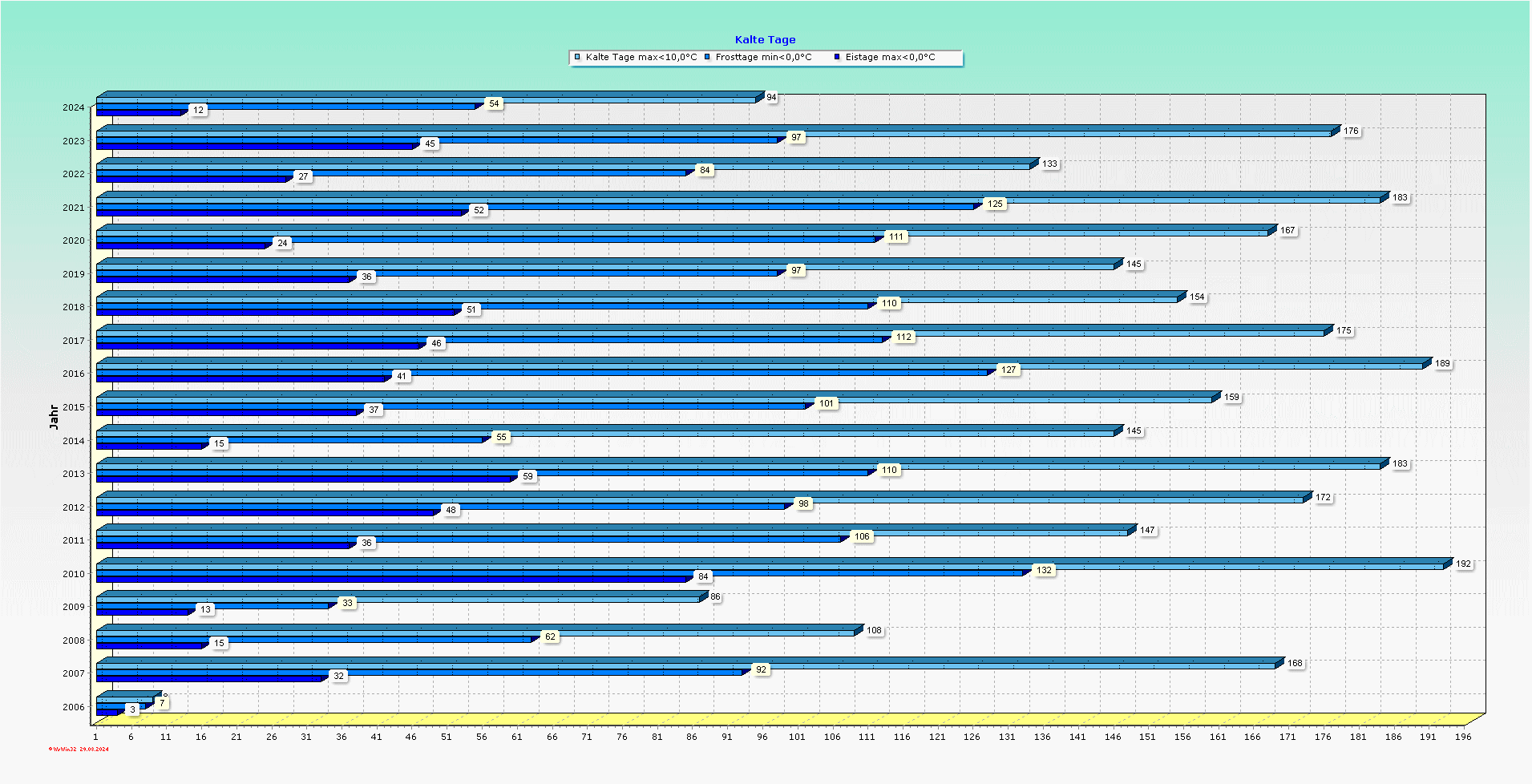
Task: Expand details for year 2019 row
Action: click(76, 273)
